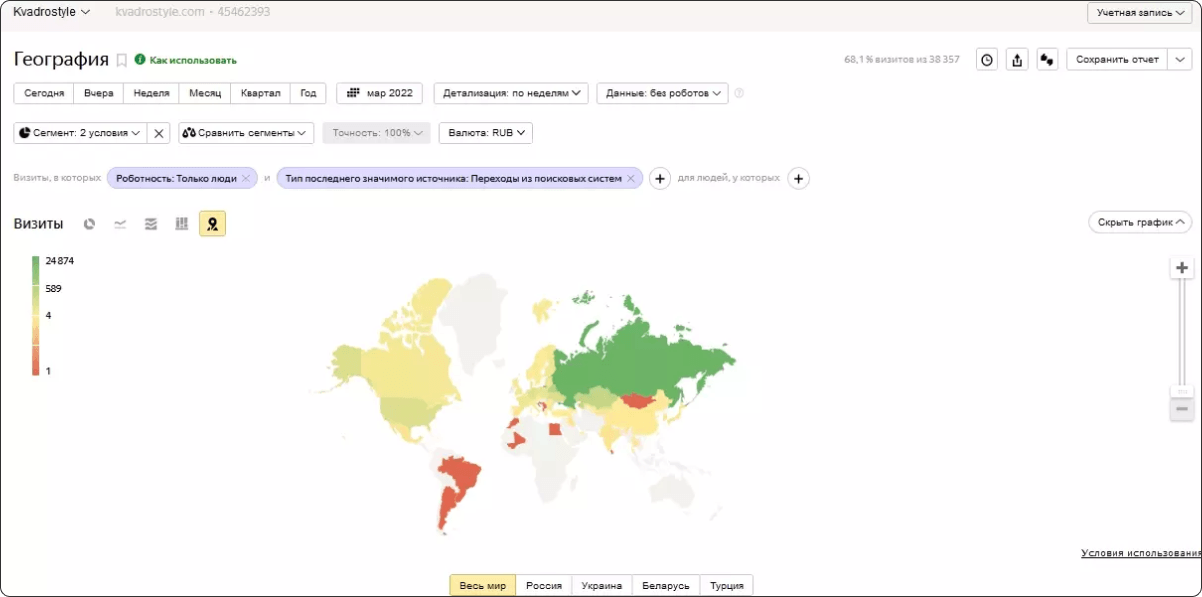Click the bookmark icon beside География
Screen dimensions: 1202x597
pos(122,60)
